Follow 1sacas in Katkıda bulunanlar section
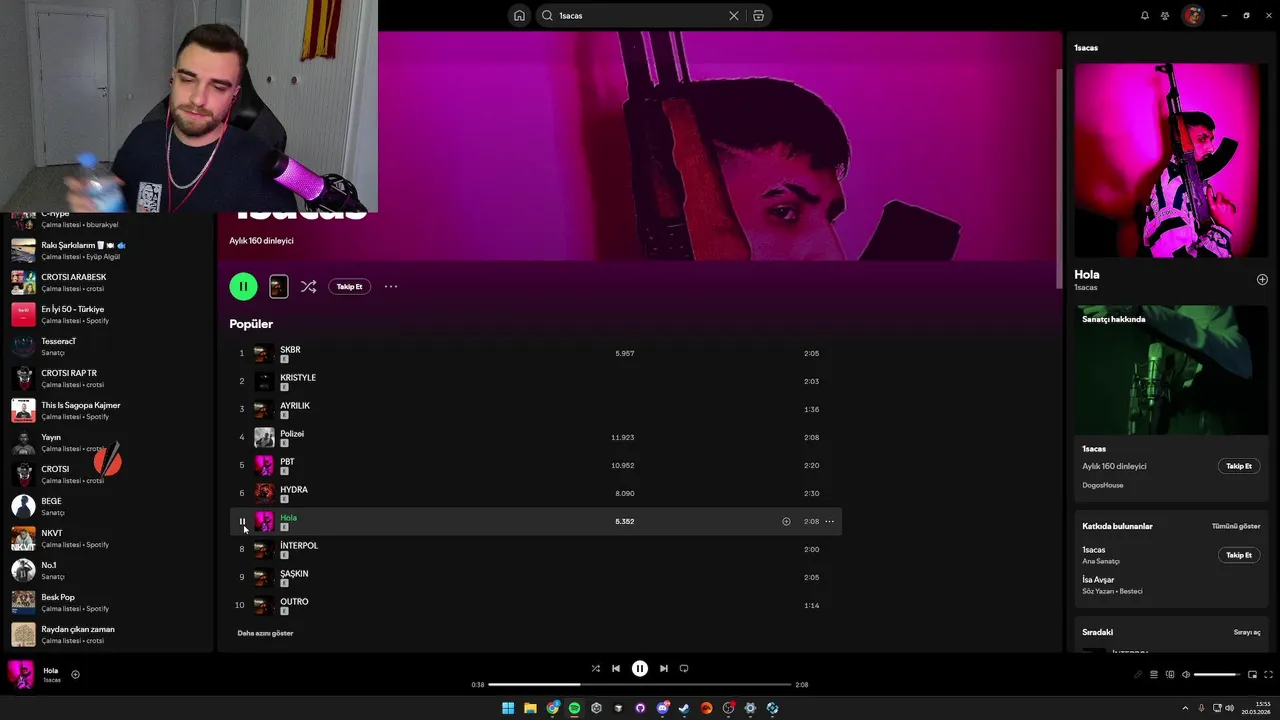The width and height of the screenshot is (1280, 720). (1239, 555)
